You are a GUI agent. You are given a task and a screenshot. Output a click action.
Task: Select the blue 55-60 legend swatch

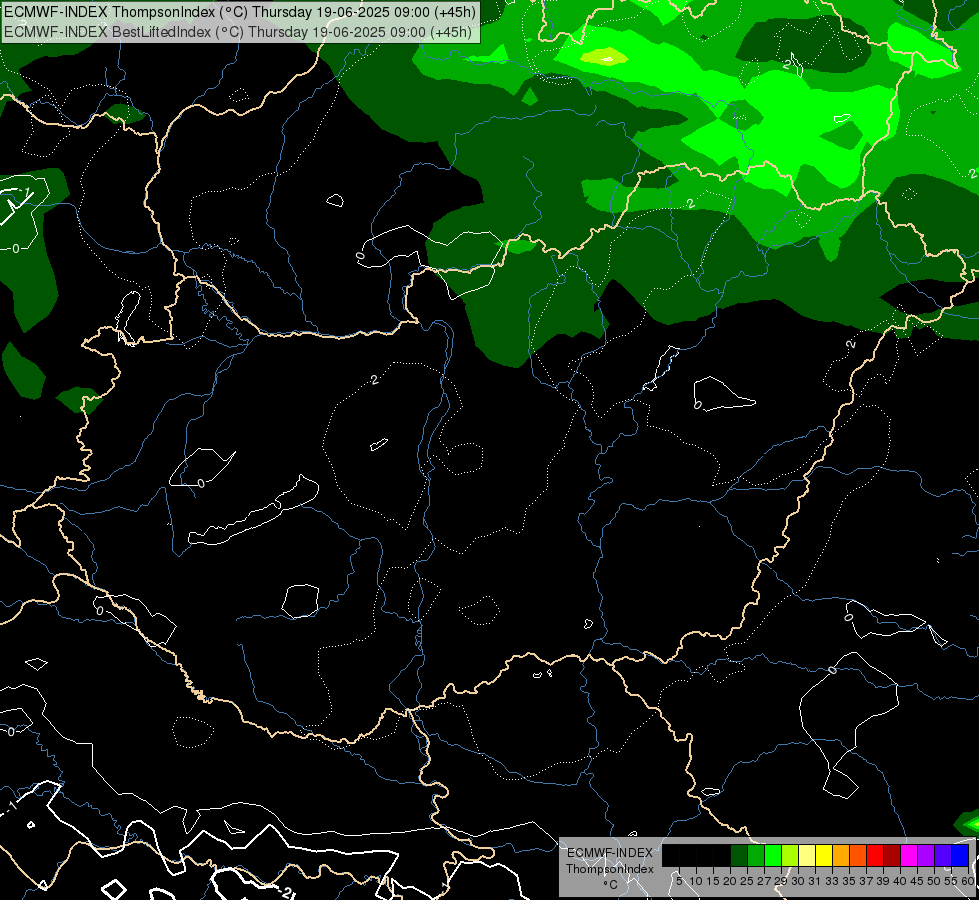click(x=960, y=855)
